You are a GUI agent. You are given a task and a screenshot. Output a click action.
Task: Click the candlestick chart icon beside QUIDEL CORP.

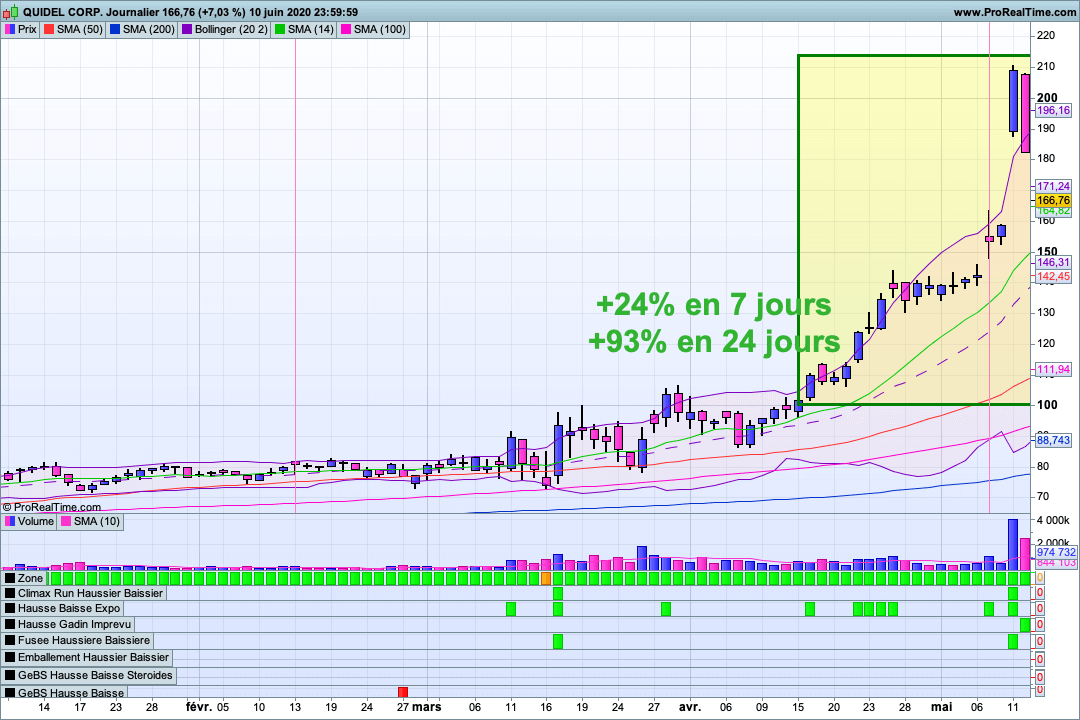pos(12,12)
